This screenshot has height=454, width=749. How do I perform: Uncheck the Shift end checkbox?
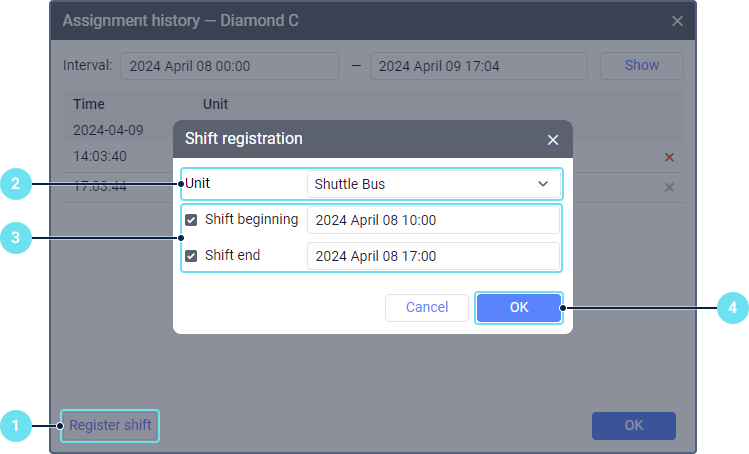191,256
